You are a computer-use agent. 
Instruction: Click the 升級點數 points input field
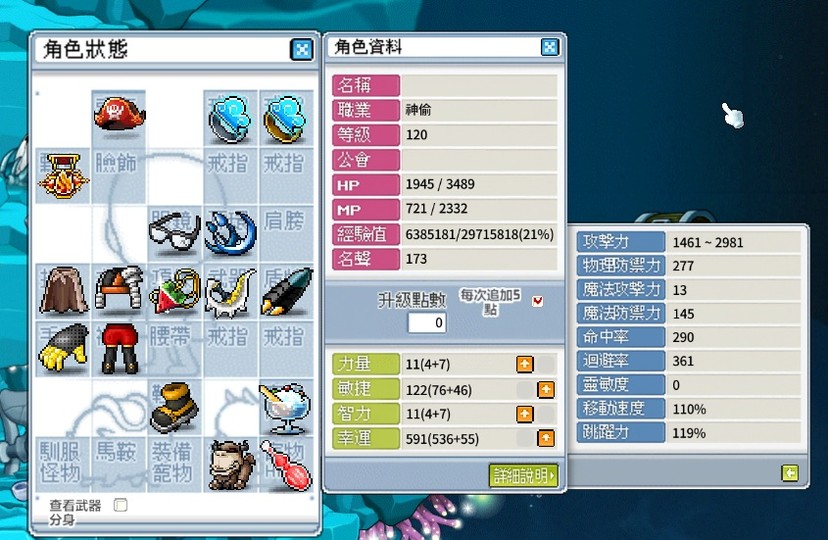[x=427, y=323]
